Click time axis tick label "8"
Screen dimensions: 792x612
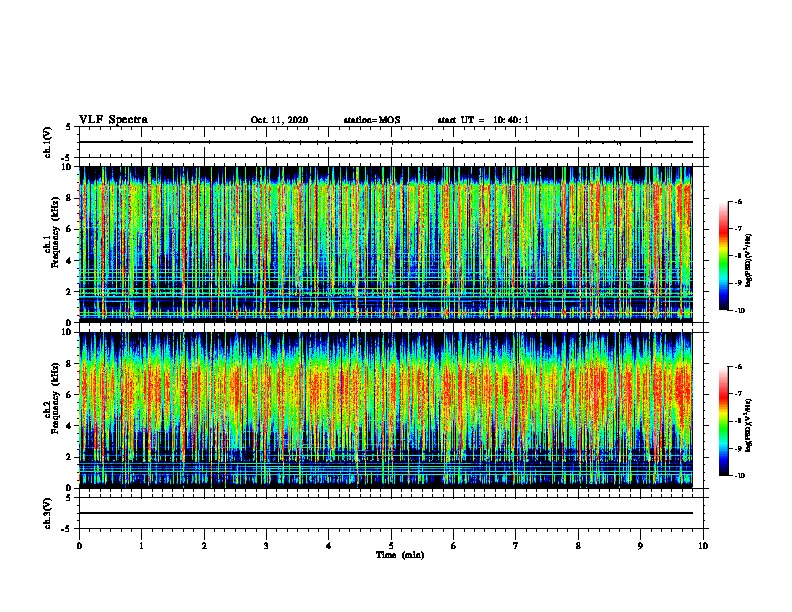point(578,546)
